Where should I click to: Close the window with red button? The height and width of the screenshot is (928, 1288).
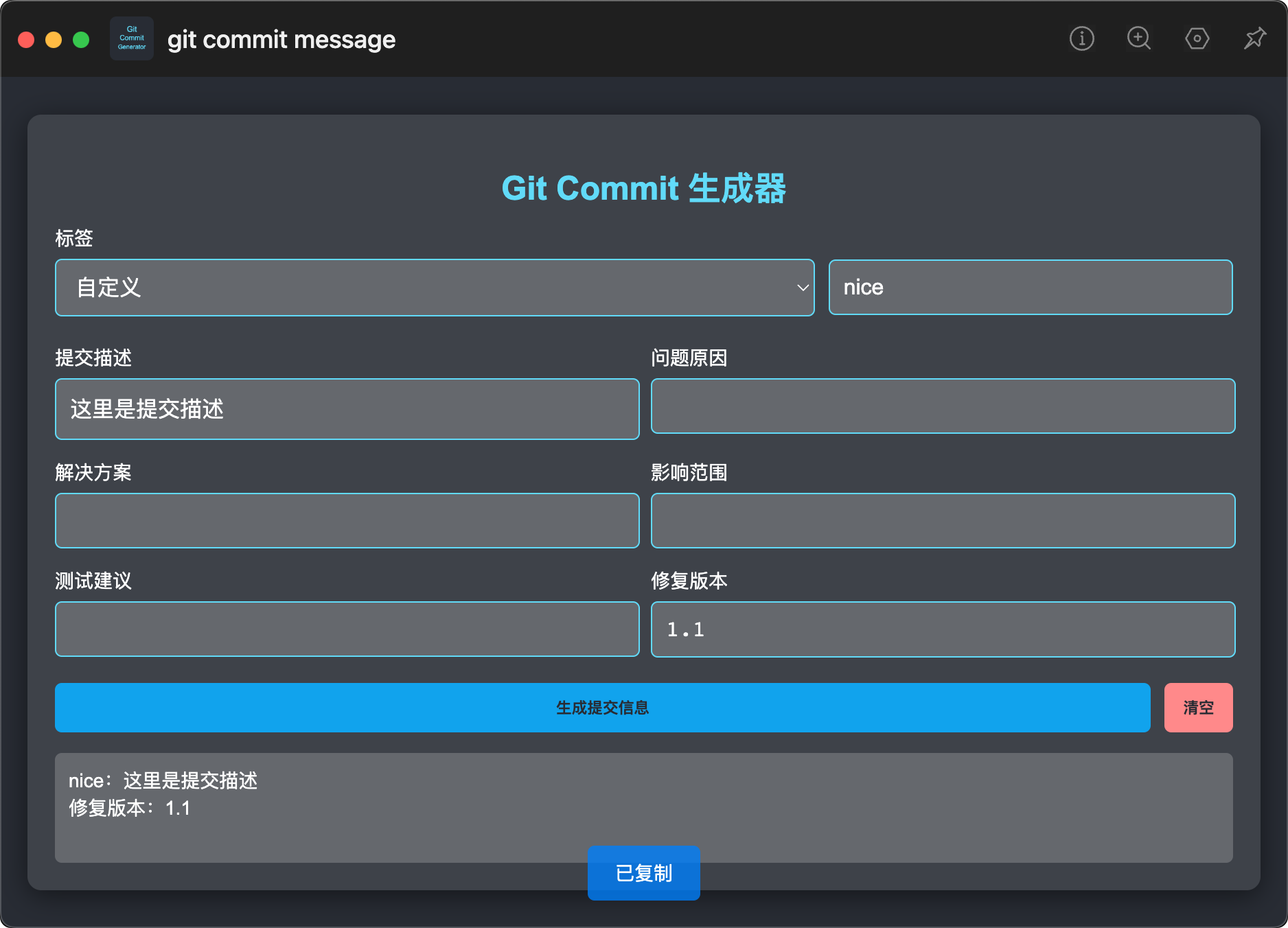[26, 40]
